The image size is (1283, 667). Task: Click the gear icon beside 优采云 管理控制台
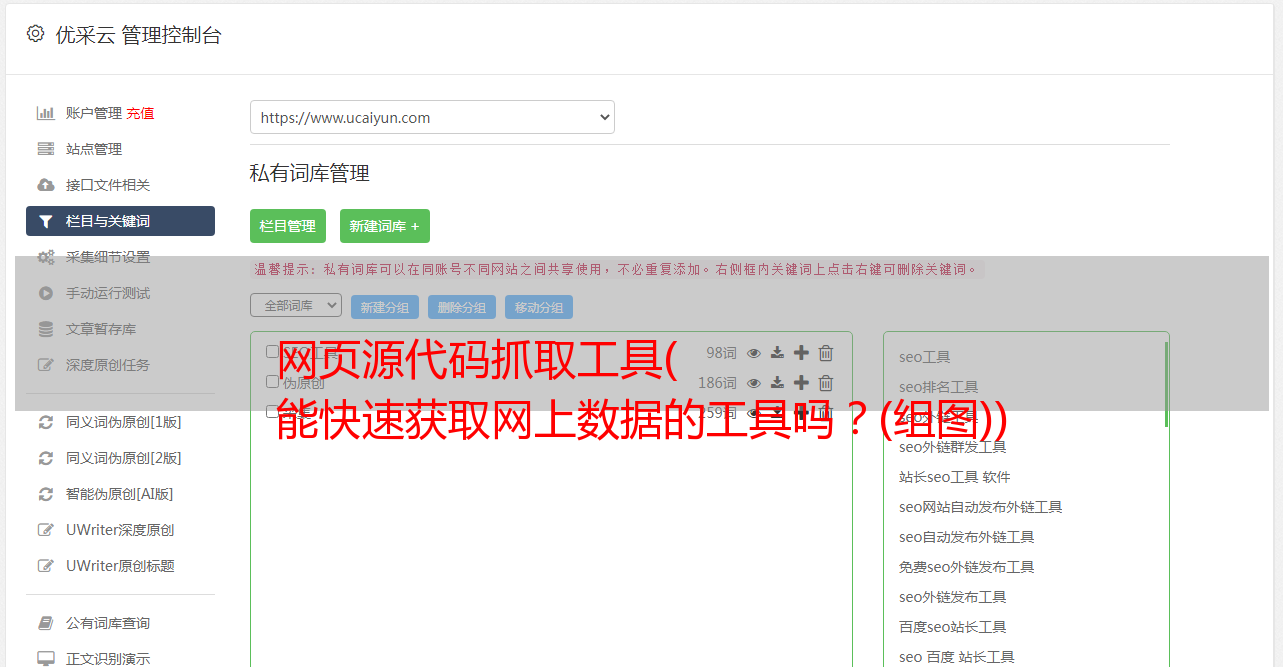tap(35, 34)
